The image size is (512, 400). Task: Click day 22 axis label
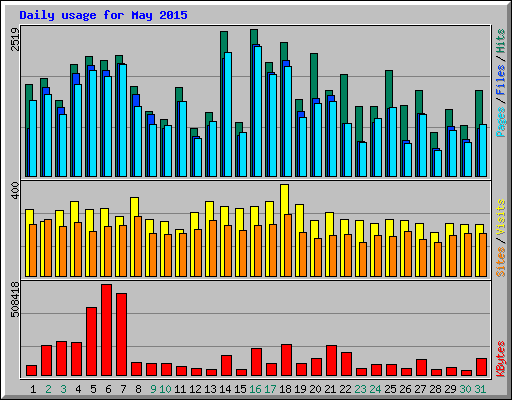(x=345, y=389)
